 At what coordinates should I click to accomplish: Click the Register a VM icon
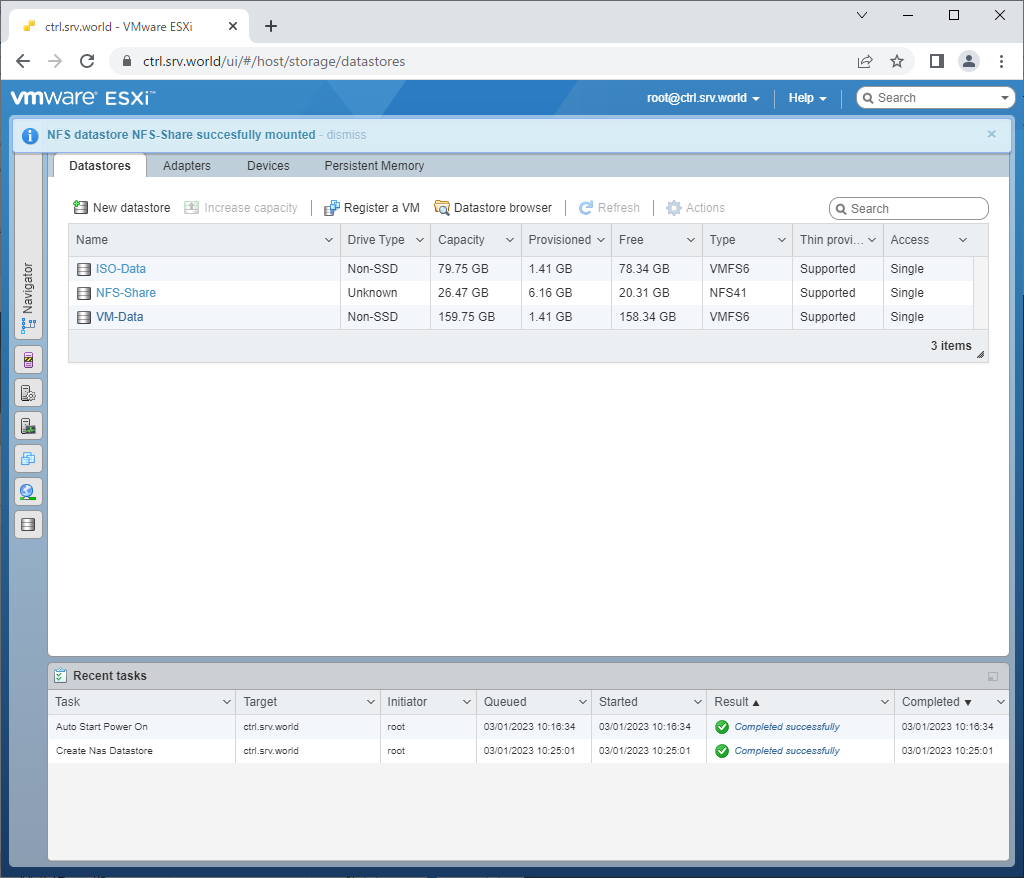[x=329, y=207]
